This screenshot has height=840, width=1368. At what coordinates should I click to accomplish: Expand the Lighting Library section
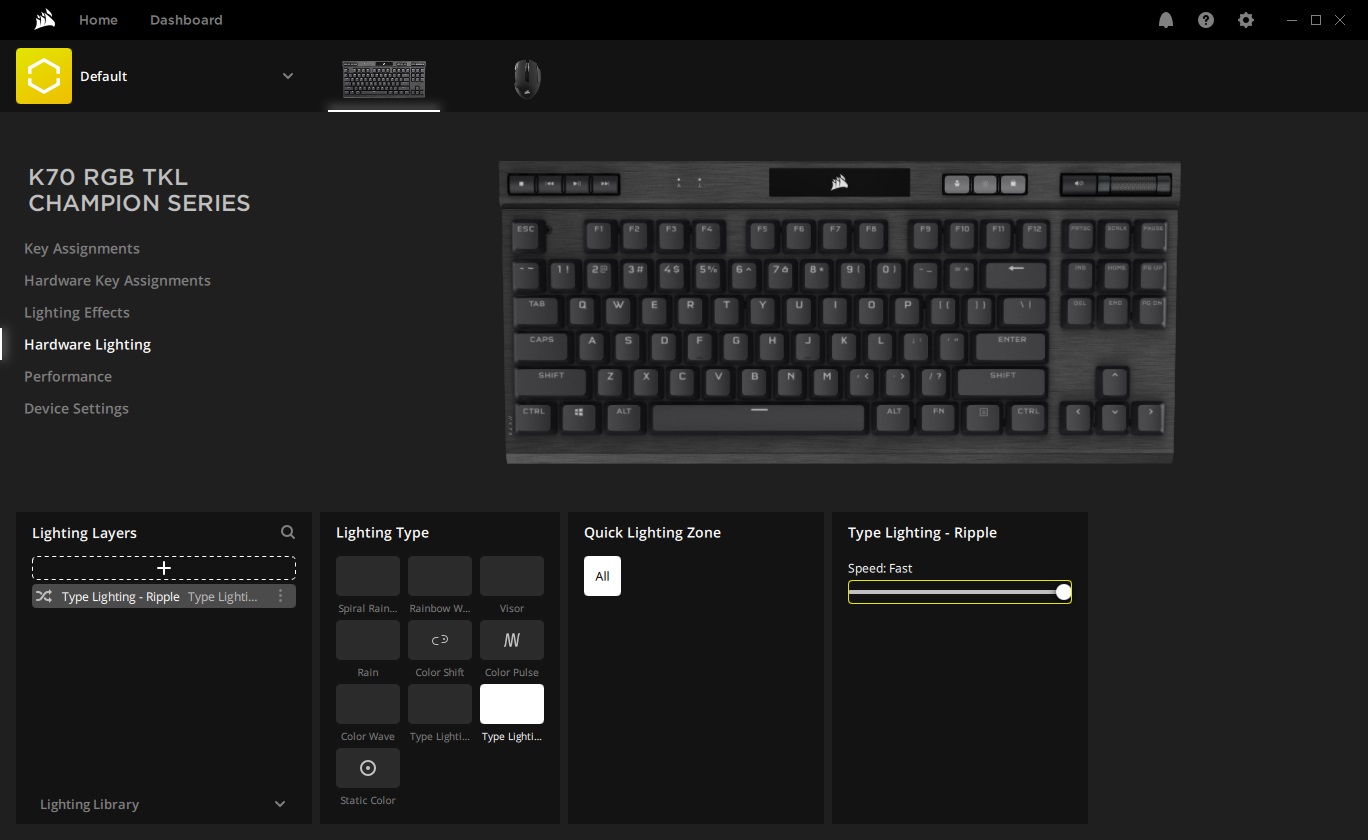[164, 804]
